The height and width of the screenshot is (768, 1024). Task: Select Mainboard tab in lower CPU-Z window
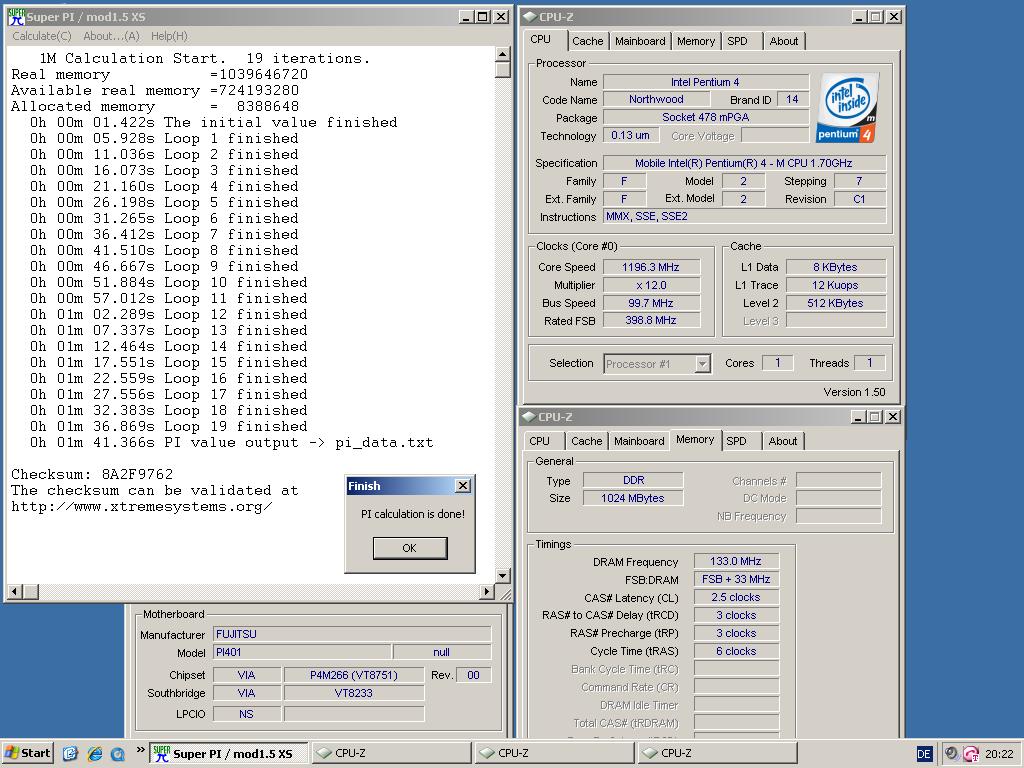point(639,441)
